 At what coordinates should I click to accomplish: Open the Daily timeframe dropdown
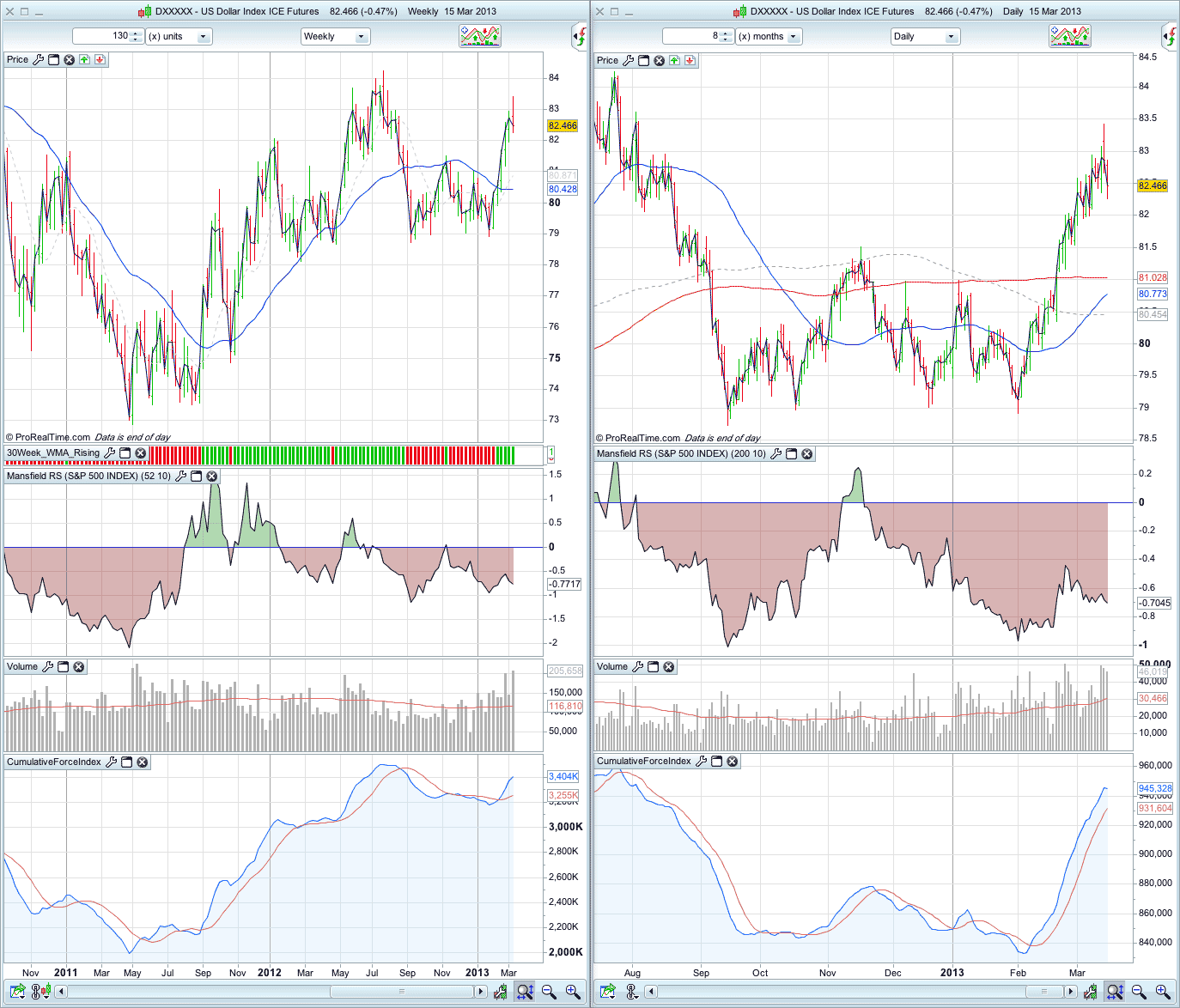(925, 37)
